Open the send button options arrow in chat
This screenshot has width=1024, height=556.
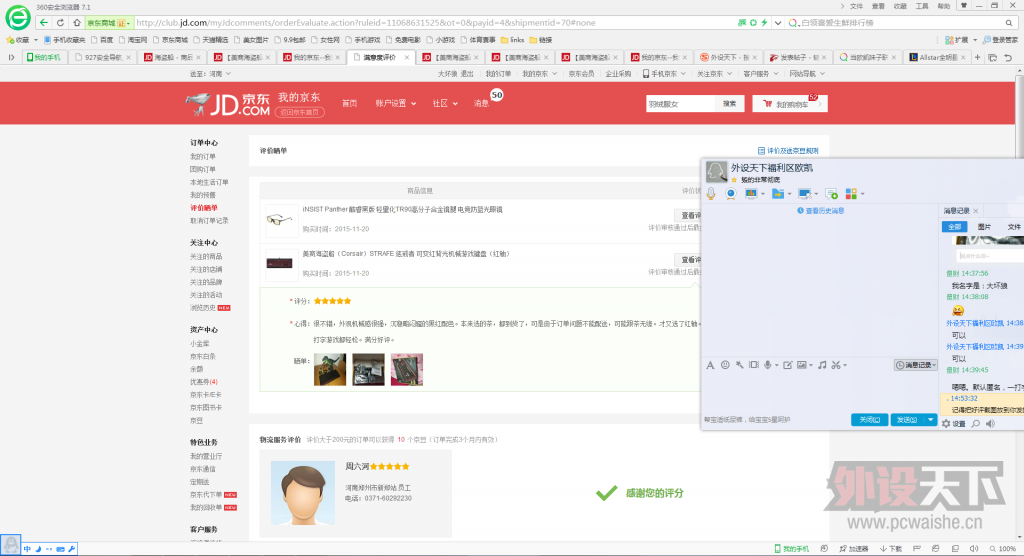point(931,419)
